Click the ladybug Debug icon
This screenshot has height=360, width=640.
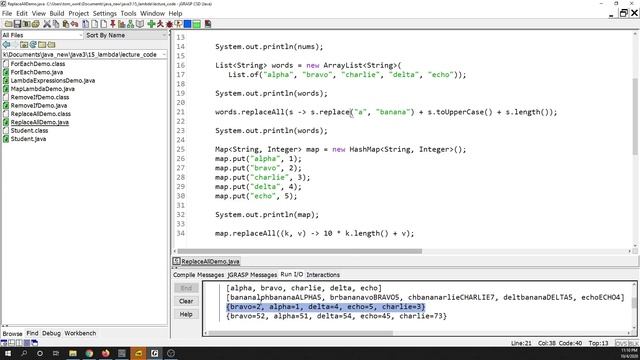169,24
